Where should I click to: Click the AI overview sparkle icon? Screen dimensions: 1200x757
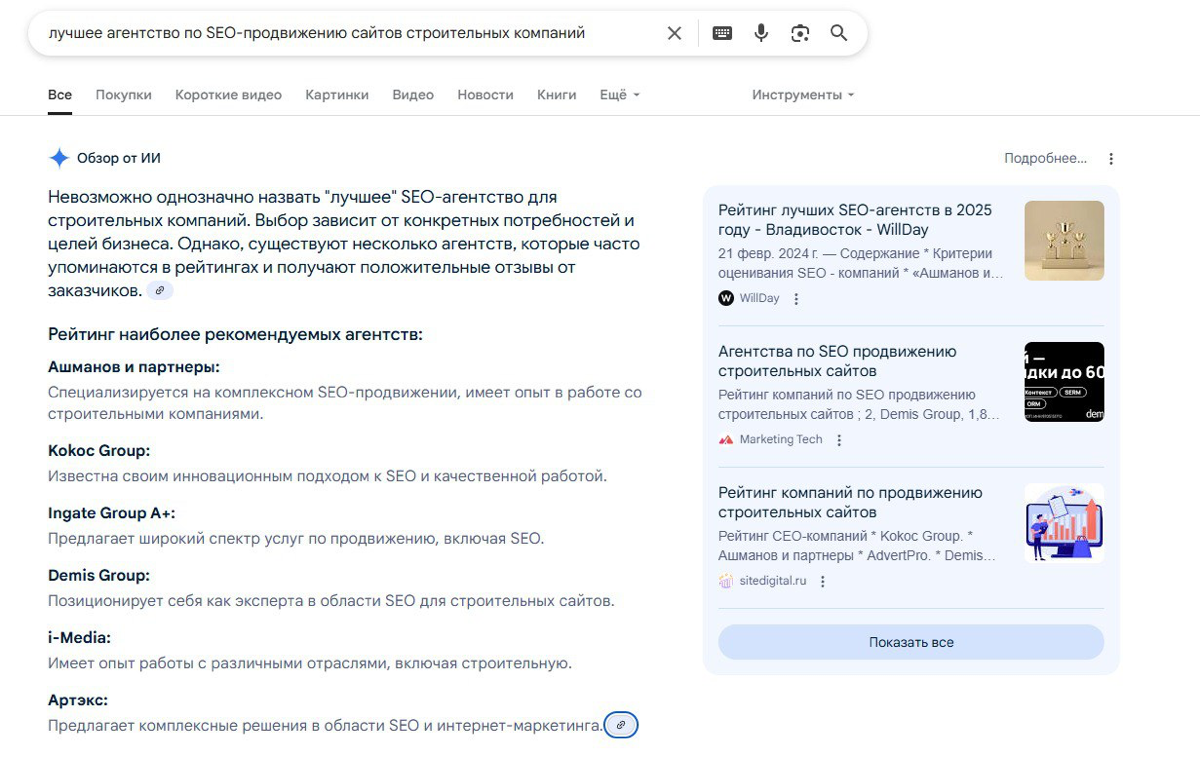click(x=59, y=158)
